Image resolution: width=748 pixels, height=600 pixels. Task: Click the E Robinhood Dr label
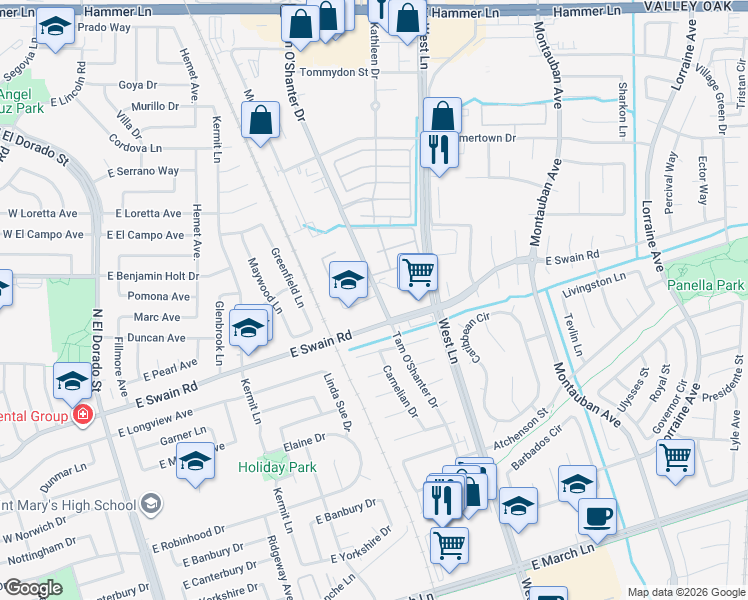pyautogui.click(x=188, y=539)
